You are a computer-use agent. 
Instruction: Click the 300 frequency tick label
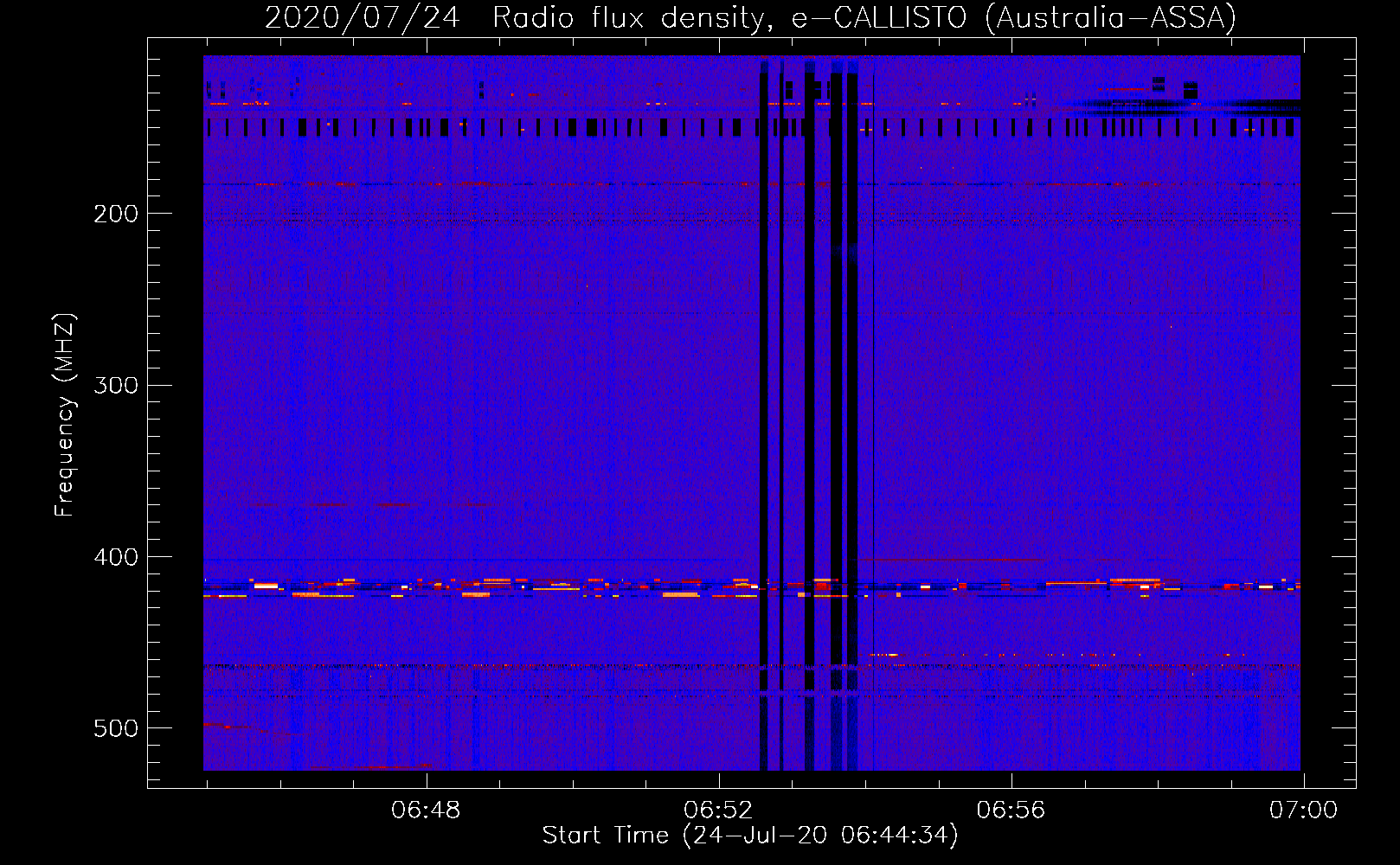click(x=116, y=385)
